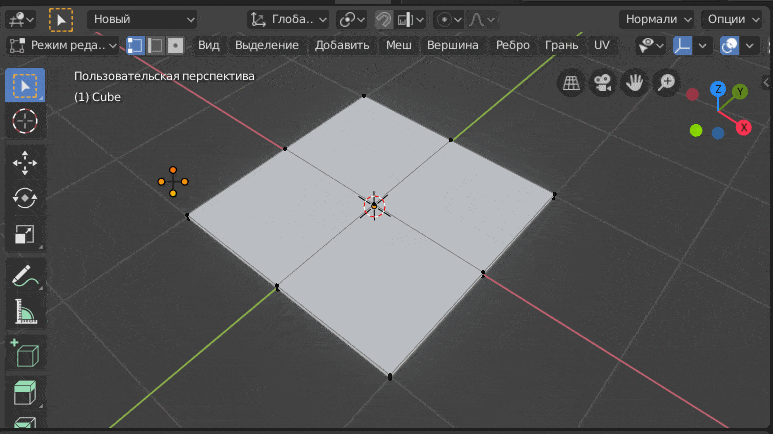Image resolution: width=773 pixels, height=434 pixels.
Task: Open pivot point dropdown
Action: [351, 20]
